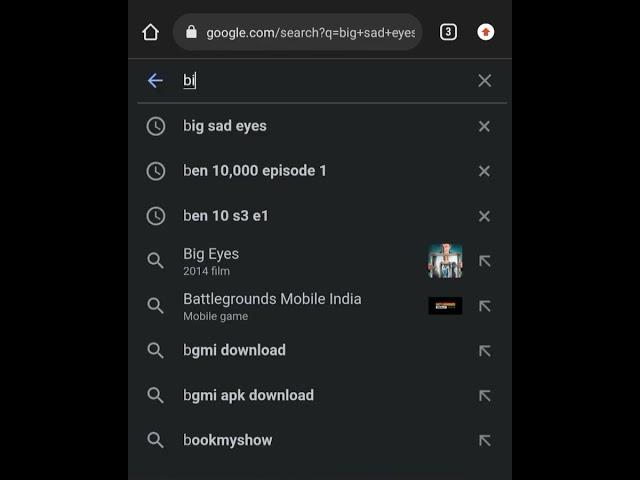Go back using the blue arrow
Image resolution: width=640 pixels, height=480 pixels.
click(155, 81)
